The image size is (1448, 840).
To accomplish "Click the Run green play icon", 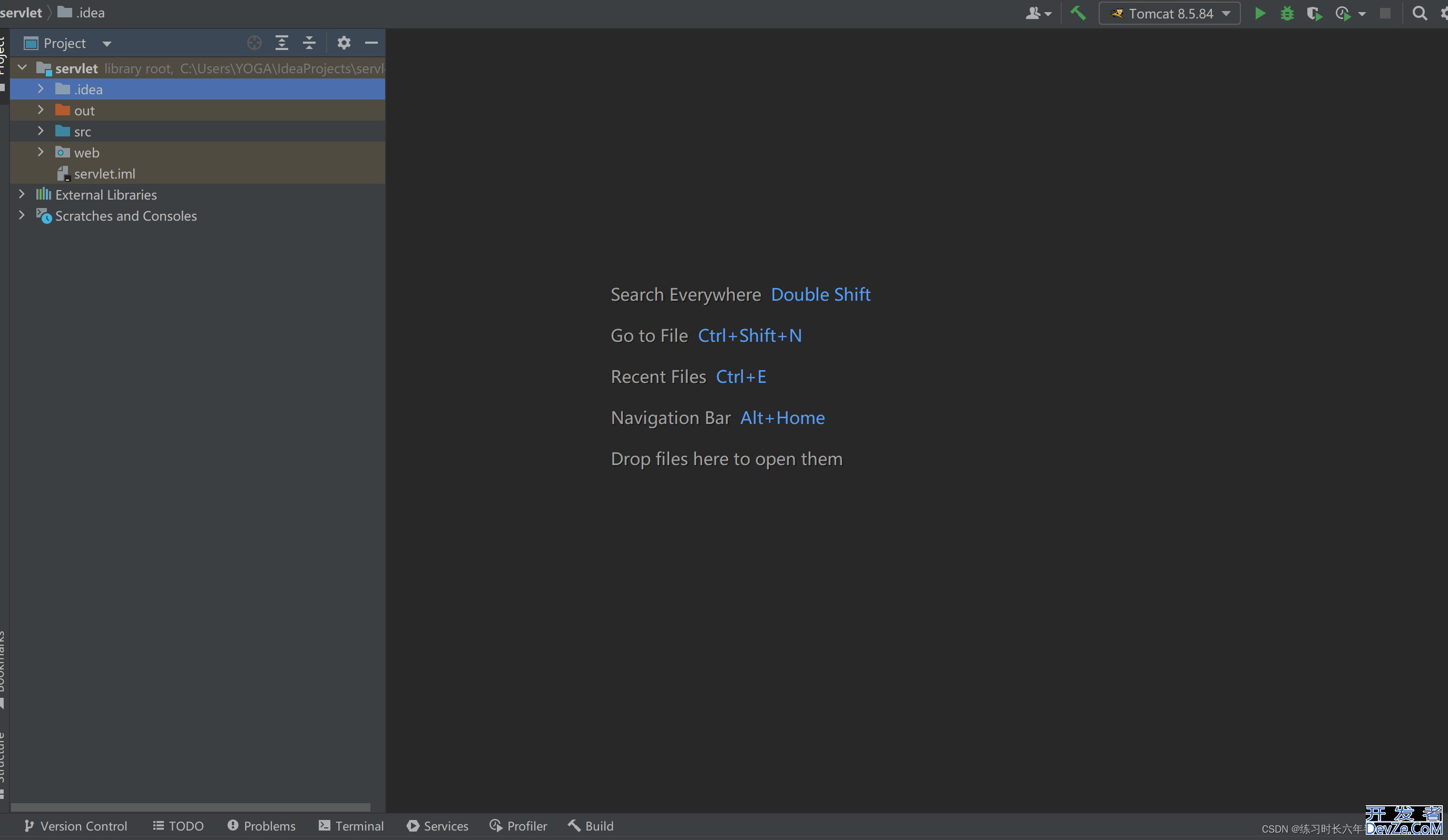I will tap(1259, 13).
